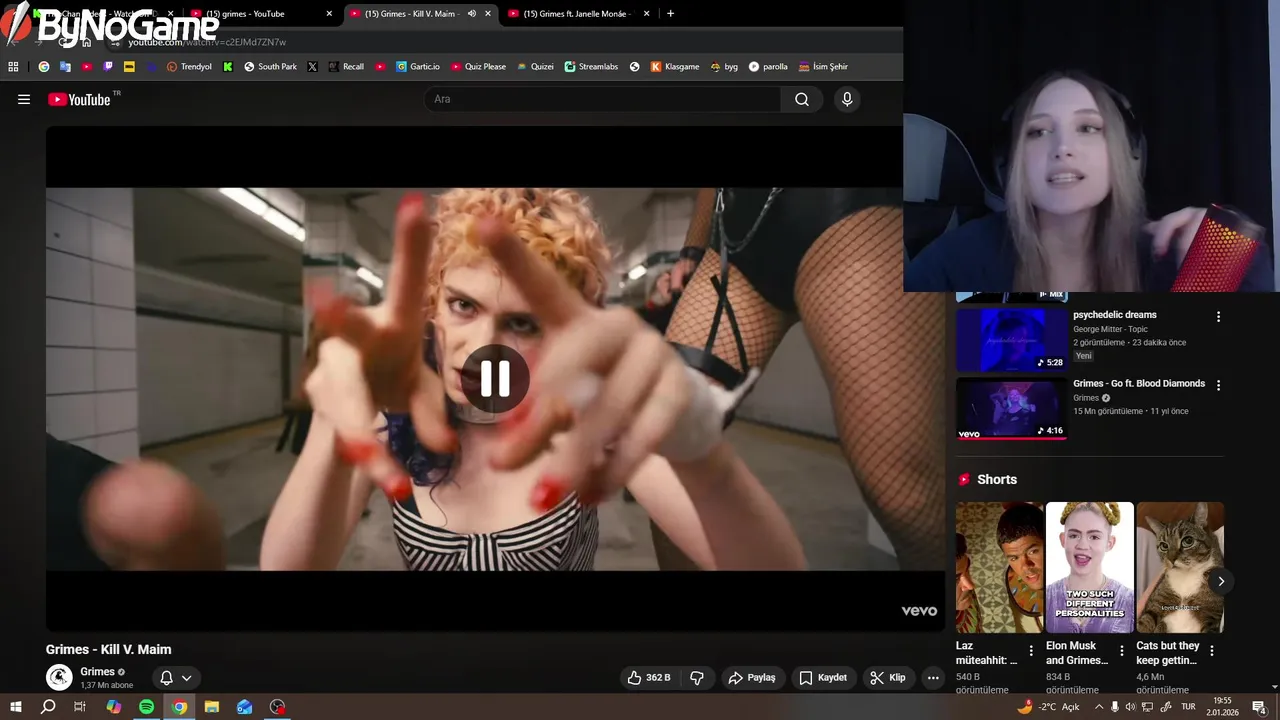Screen dimensions: 1280x720
Task: Share the video with Paylaş
Action: click(752, 677)
